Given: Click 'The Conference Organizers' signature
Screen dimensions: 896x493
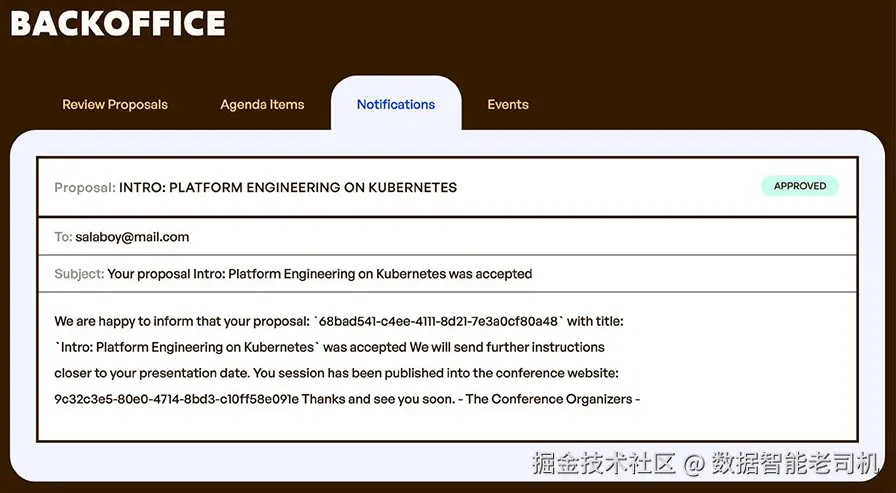Looking at the screenshot, I should (x=546, y=399).
